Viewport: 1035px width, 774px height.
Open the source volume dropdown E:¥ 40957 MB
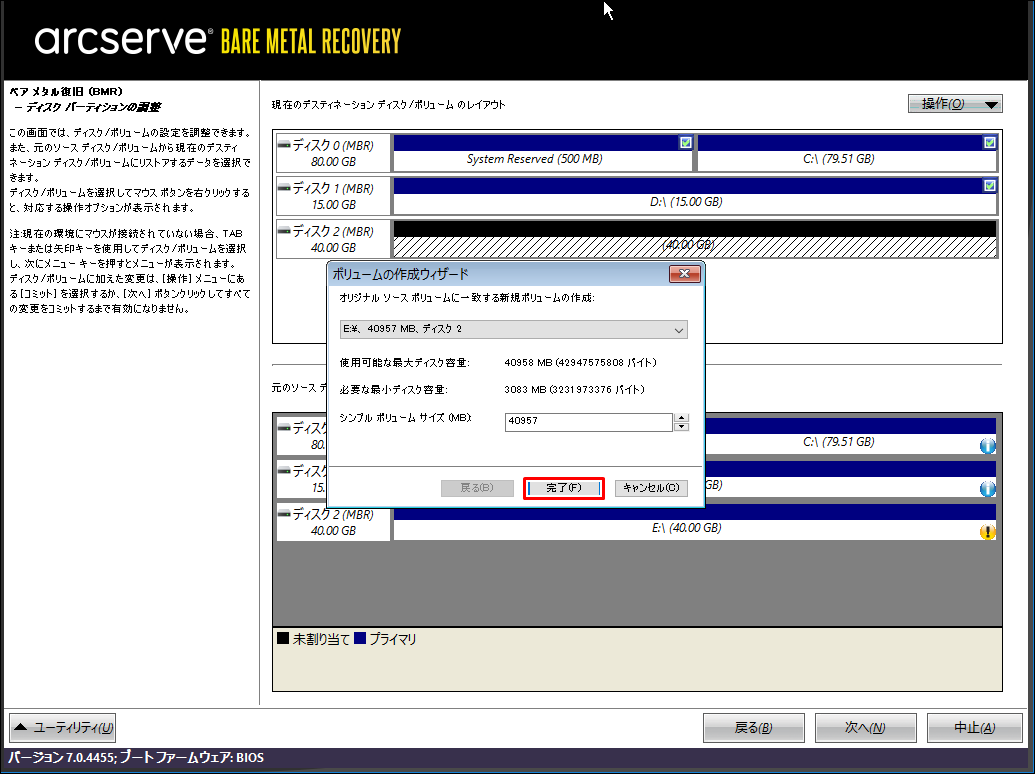coord(514,329)
